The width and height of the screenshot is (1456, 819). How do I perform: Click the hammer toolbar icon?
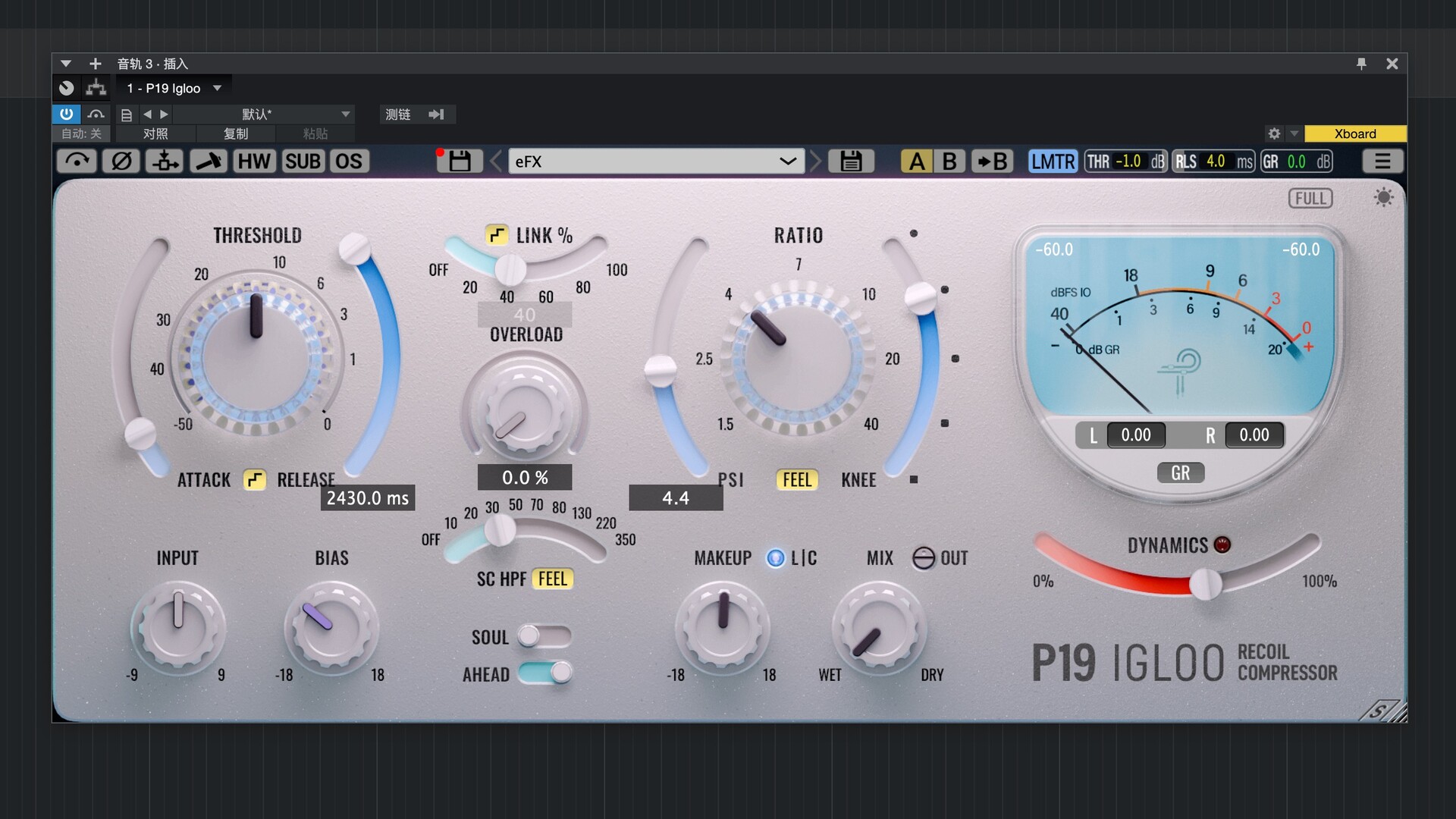tap(209, 161)
